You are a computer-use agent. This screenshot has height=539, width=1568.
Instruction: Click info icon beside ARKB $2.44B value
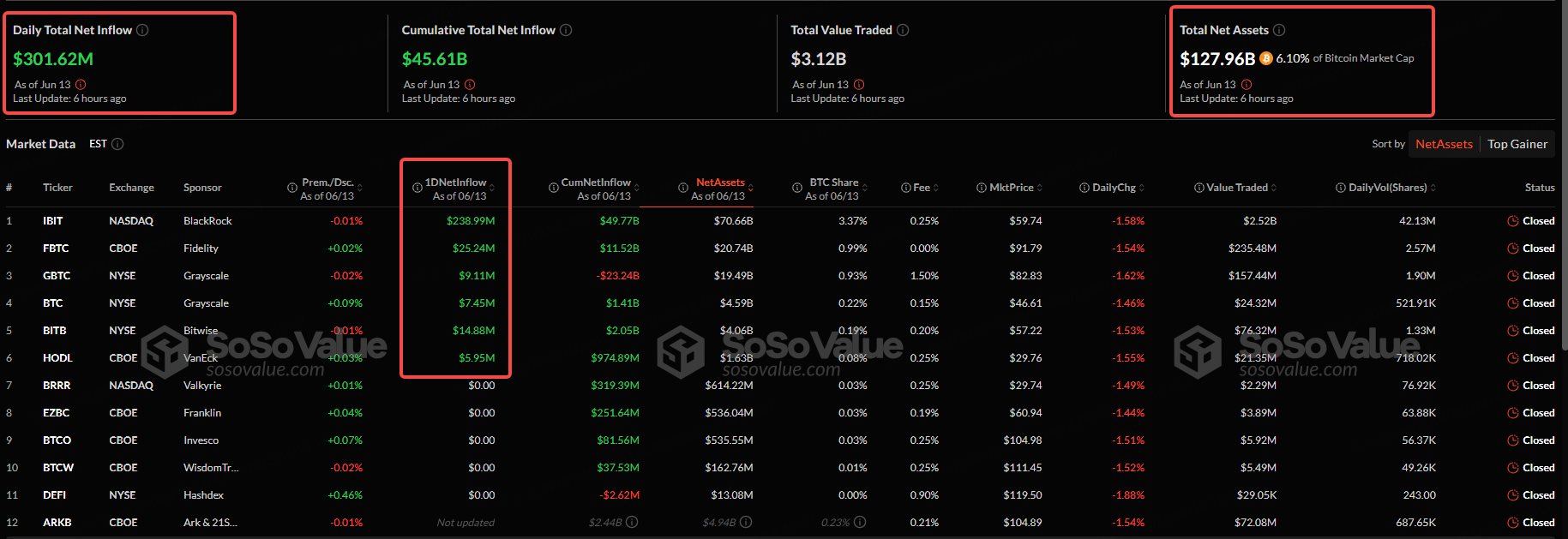(x=632, y=522)
